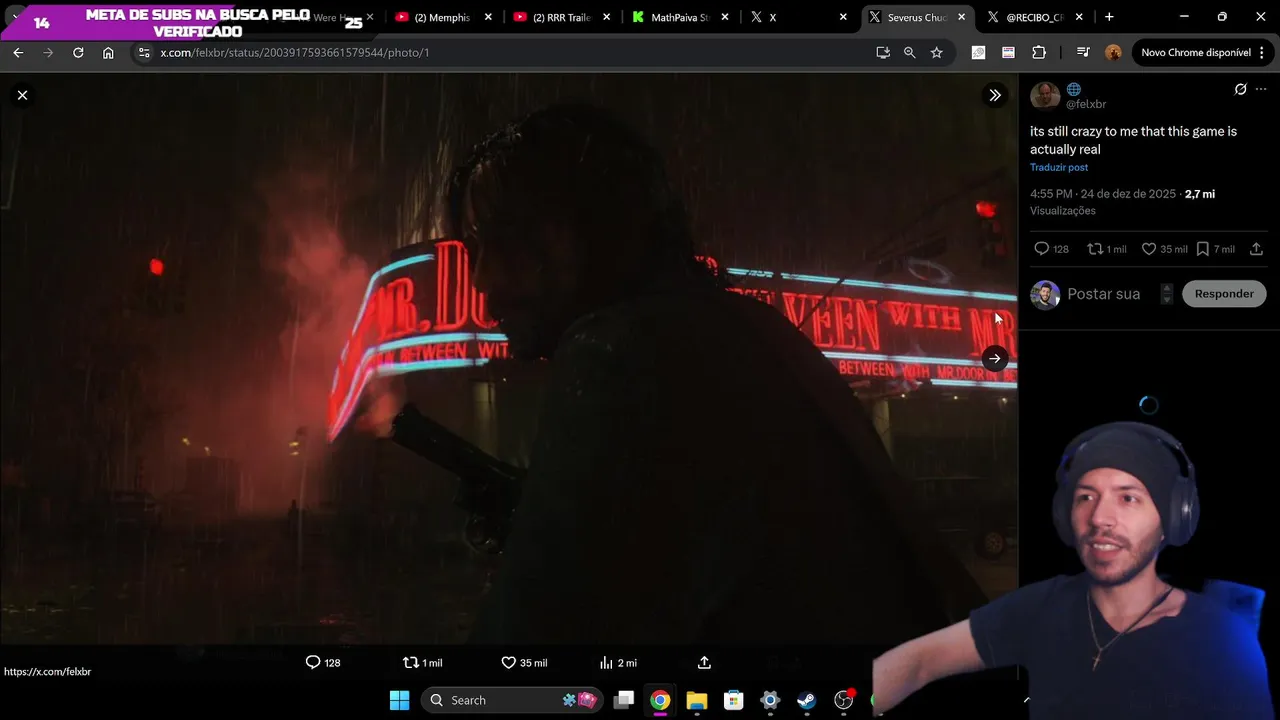Screen dimensions: 1280x720
Task: Open @felxbr profile avatar
Action: [x=1045, y=95]
